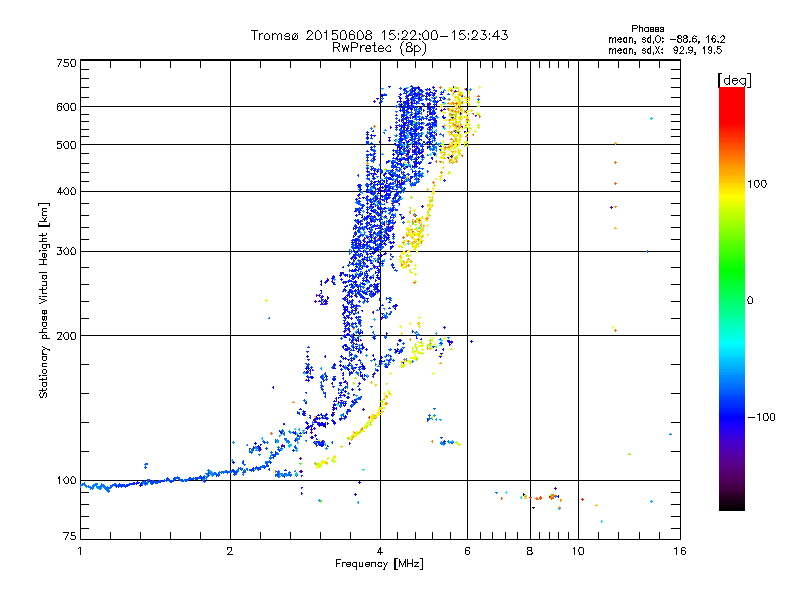Screen dimensions: 800x600
Task: Click the x-axis tick label '8'
Action: pyautogui.click(x=530, y=551)
